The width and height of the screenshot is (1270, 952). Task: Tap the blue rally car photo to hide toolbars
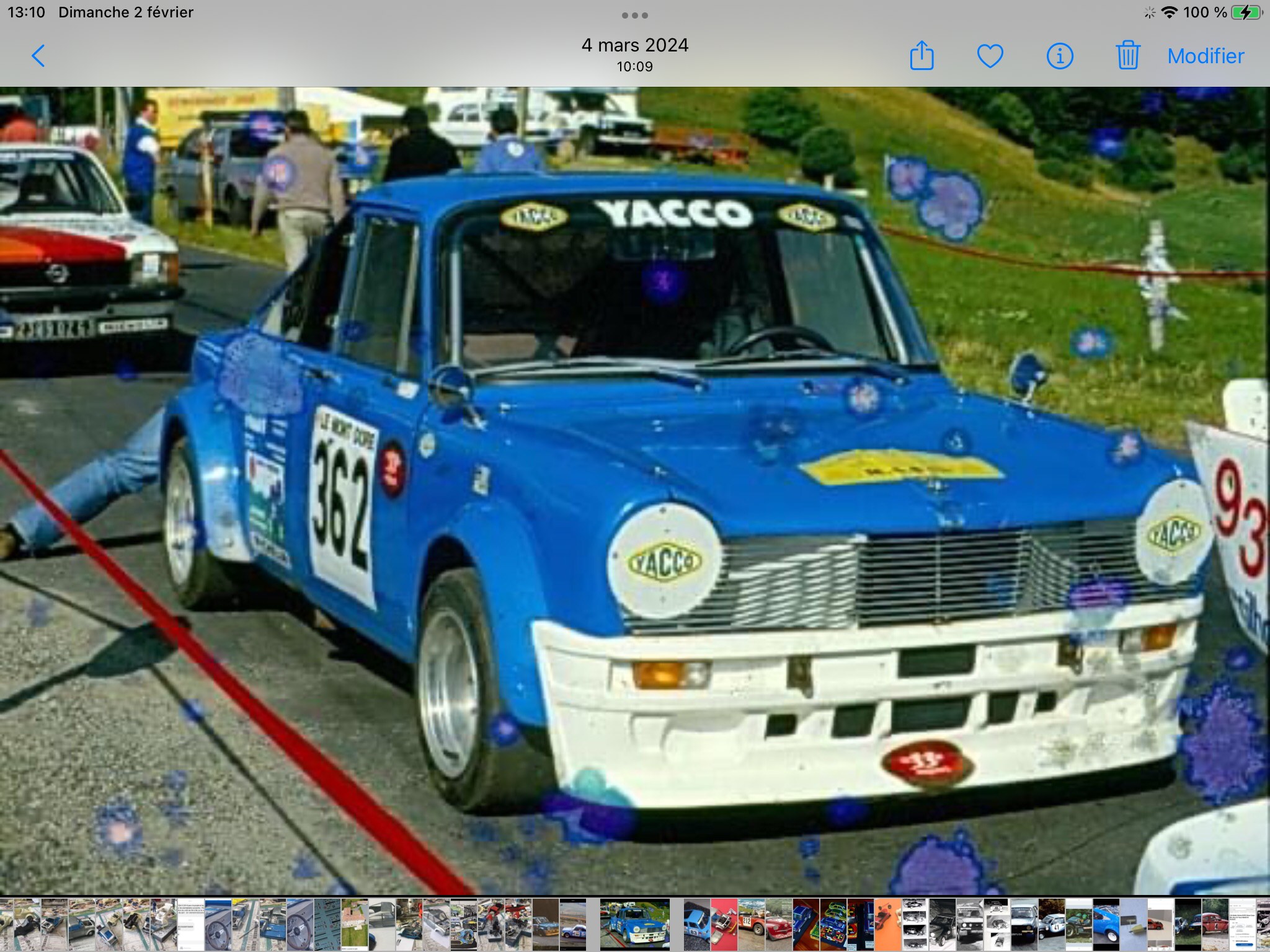[x=635, y=490]
